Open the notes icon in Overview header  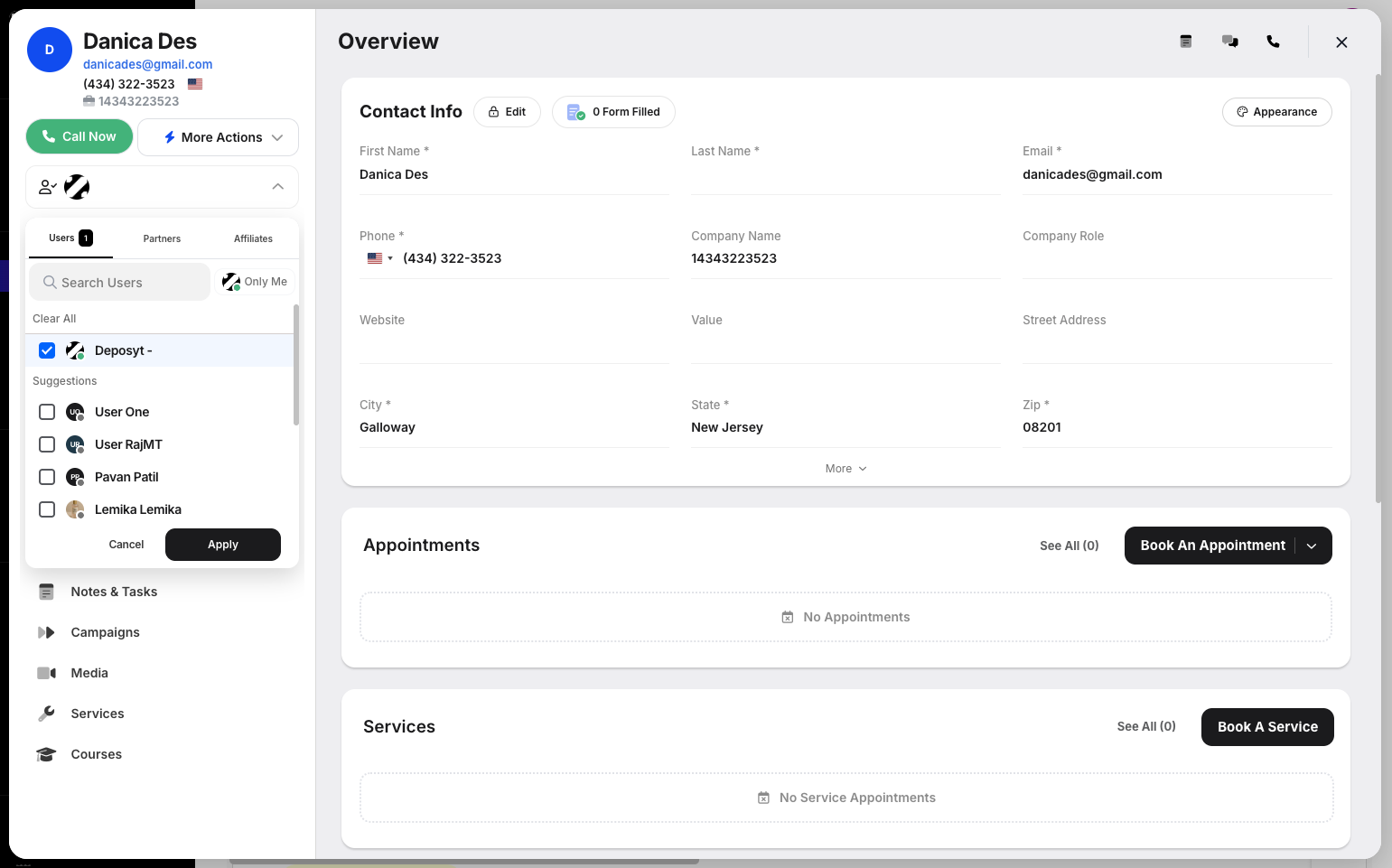coord(1186,42)
